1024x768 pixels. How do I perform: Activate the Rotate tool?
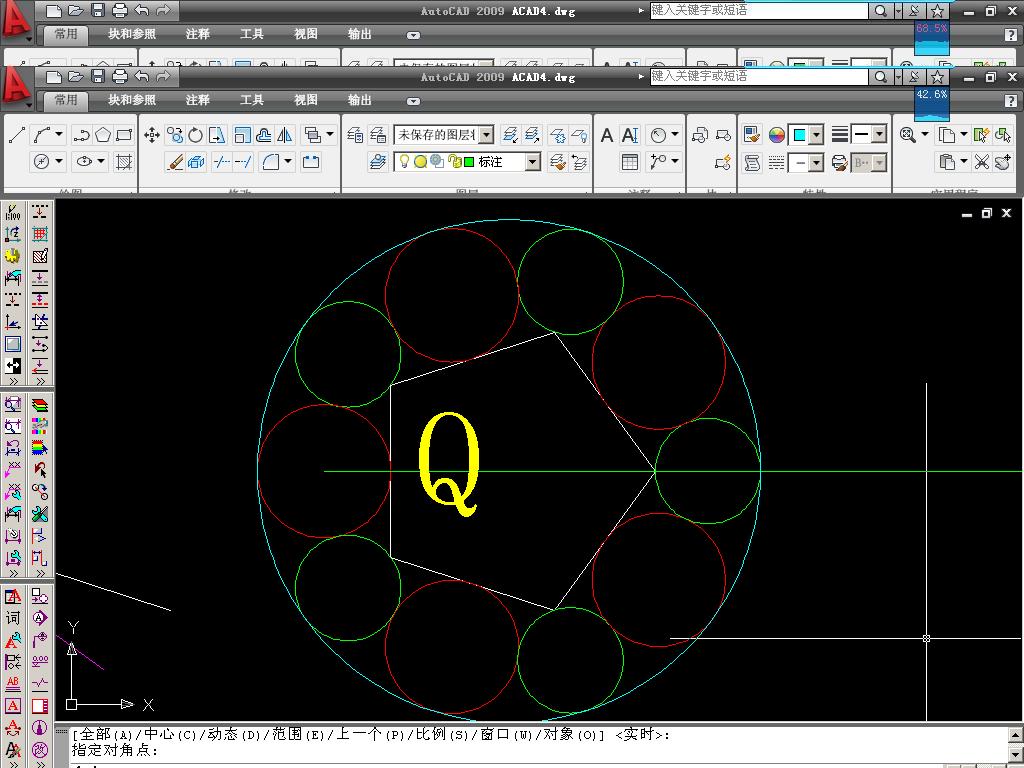[195, 135]
